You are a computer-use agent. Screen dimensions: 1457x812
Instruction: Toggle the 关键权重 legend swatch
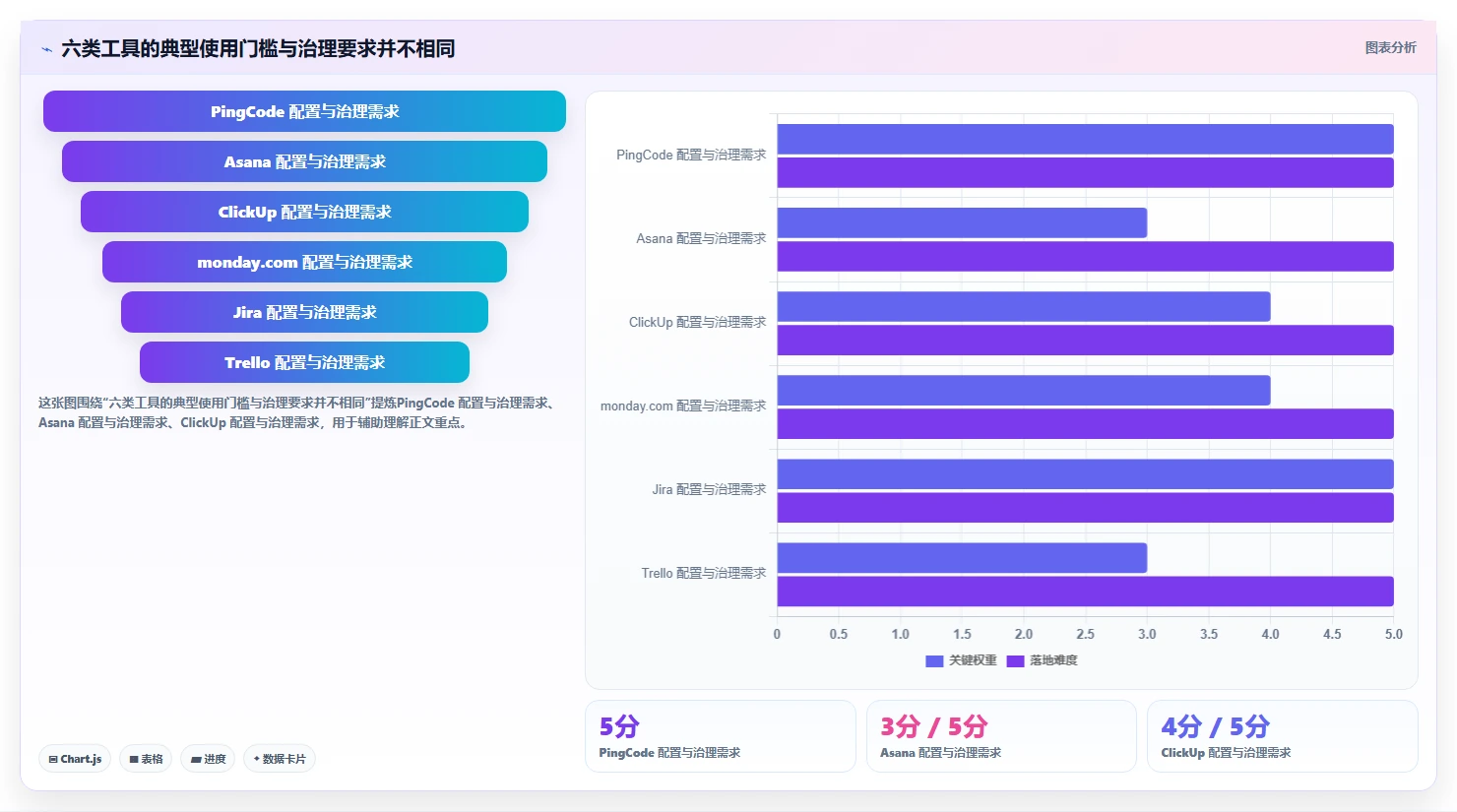(934, 660)
